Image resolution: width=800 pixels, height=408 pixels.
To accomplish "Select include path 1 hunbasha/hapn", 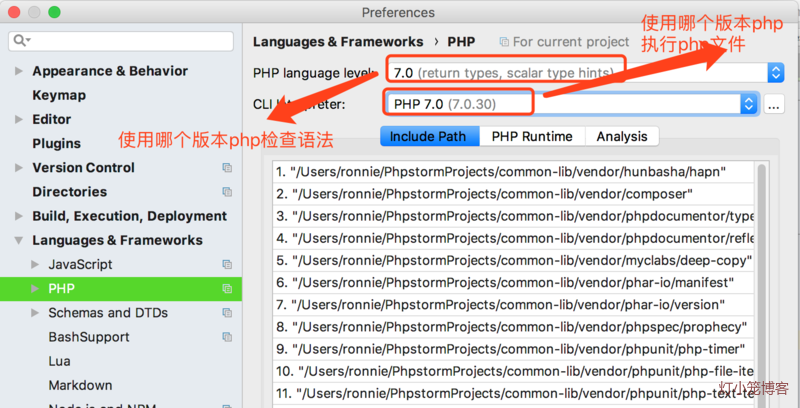I will click(x=514, y=172).
